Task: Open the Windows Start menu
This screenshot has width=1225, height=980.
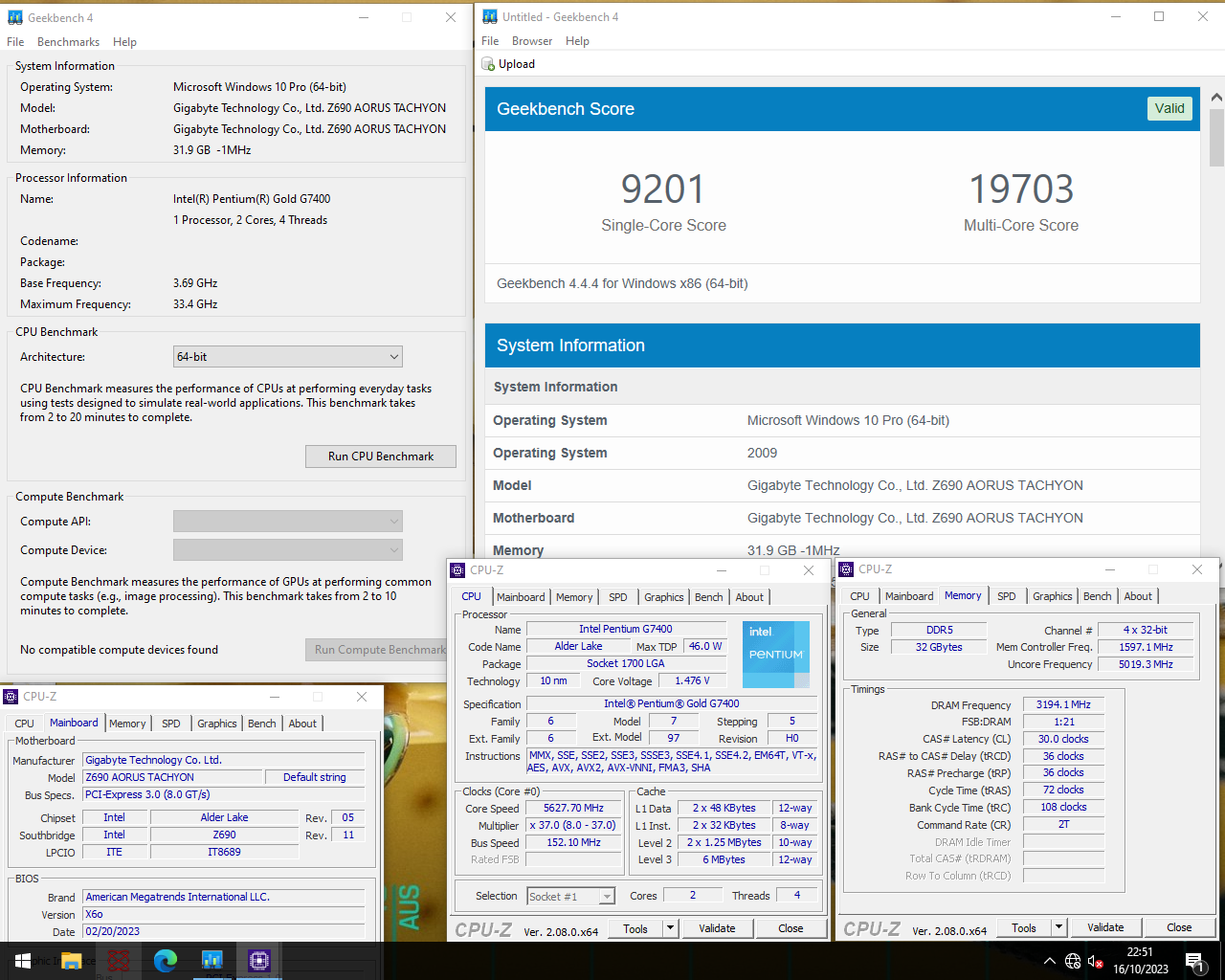Action: click(x=23, y=961)
